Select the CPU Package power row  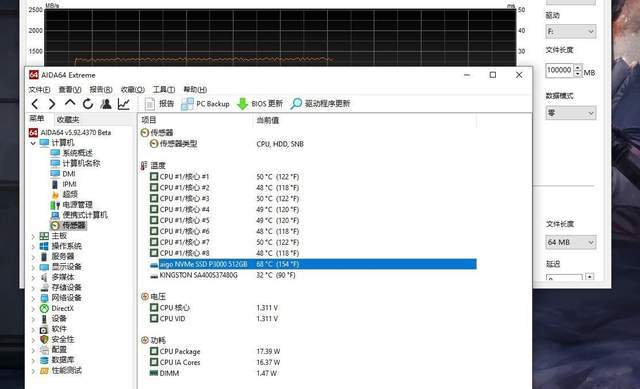(313, 351)
